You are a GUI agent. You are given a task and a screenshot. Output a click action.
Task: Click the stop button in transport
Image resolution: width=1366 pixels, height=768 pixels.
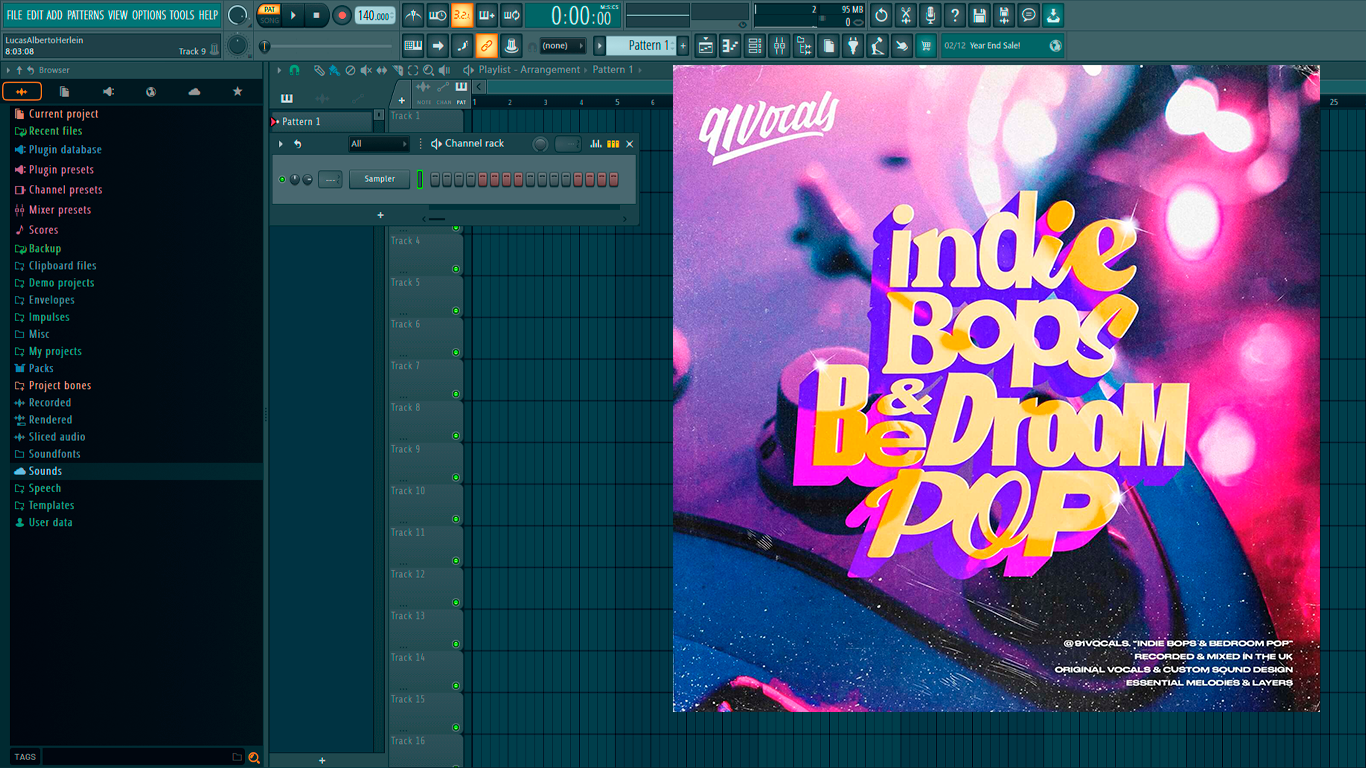click(x=316, y=15)
